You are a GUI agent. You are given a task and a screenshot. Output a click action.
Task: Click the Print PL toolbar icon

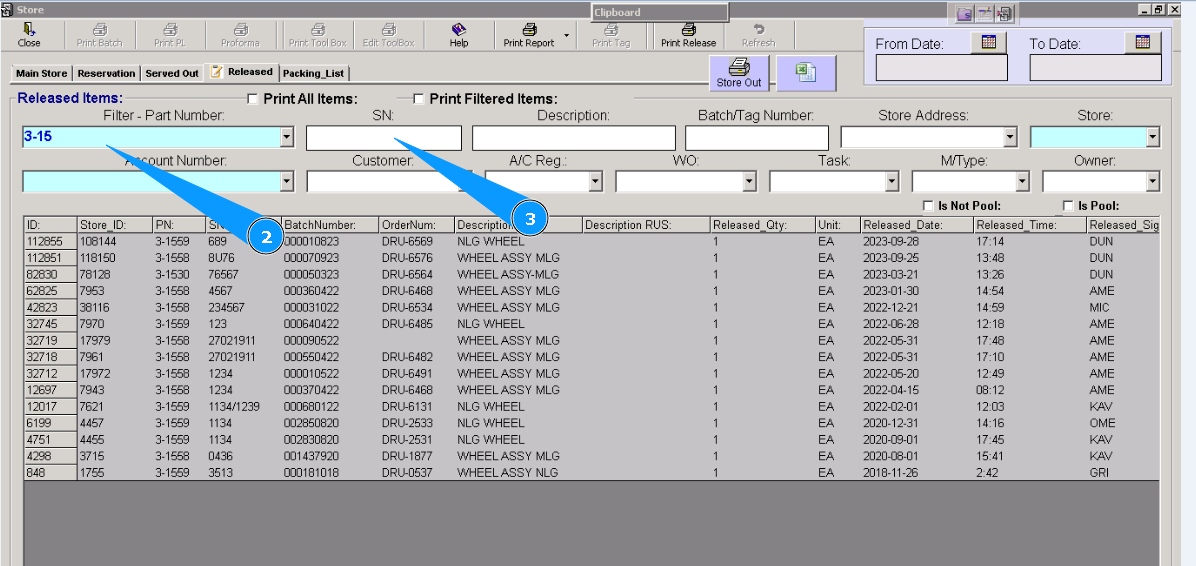169,35
